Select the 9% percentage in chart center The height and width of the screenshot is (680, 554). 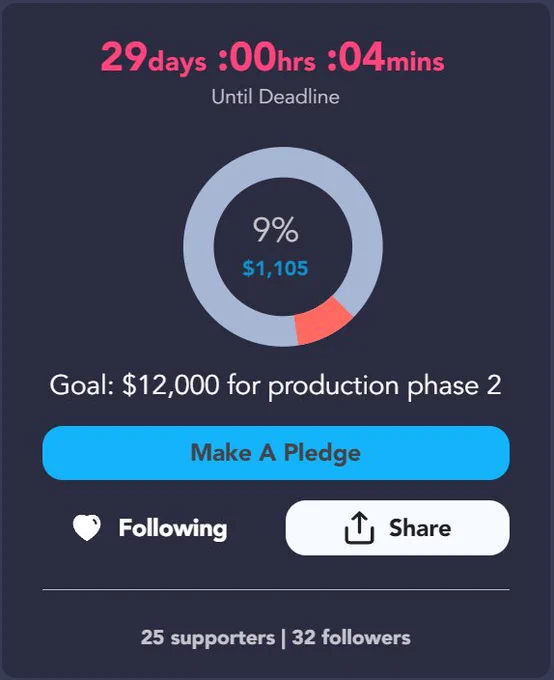[x=275, y=230]
